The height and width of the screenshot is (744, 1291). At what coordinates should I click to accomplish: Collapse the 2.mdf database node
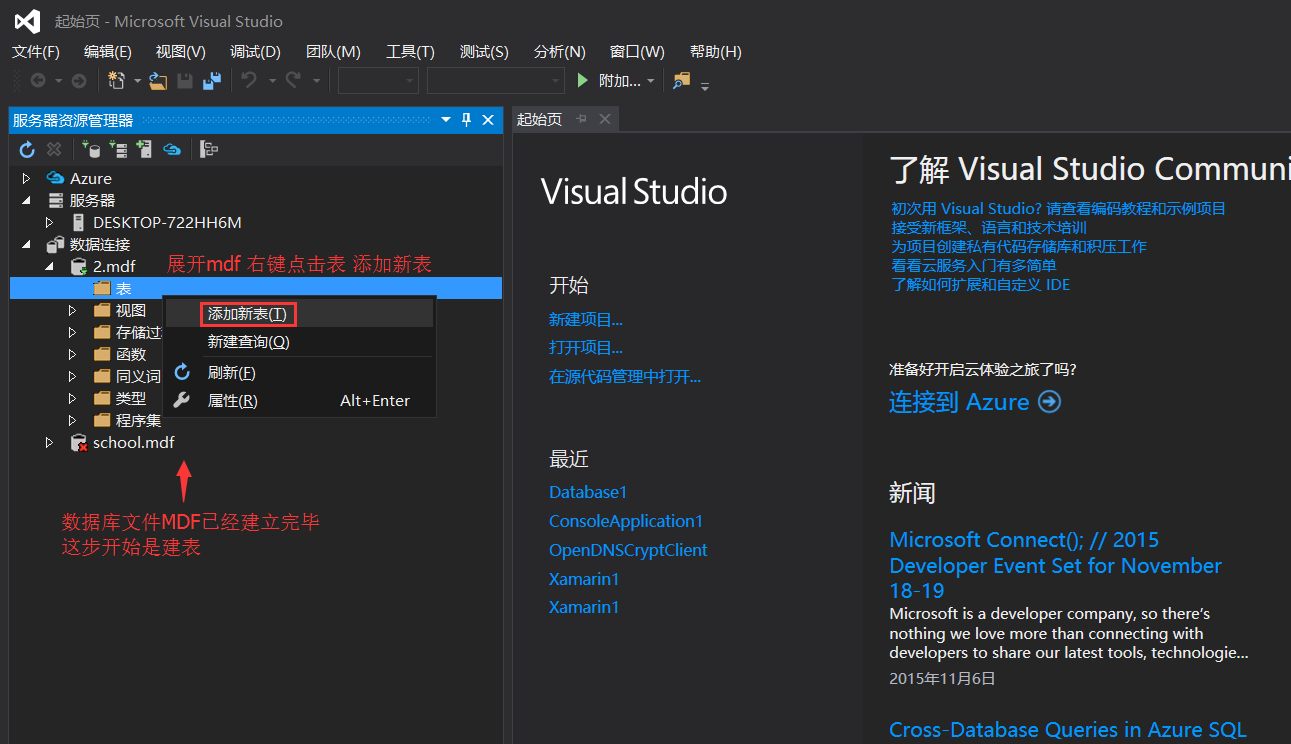pos(49,266)
